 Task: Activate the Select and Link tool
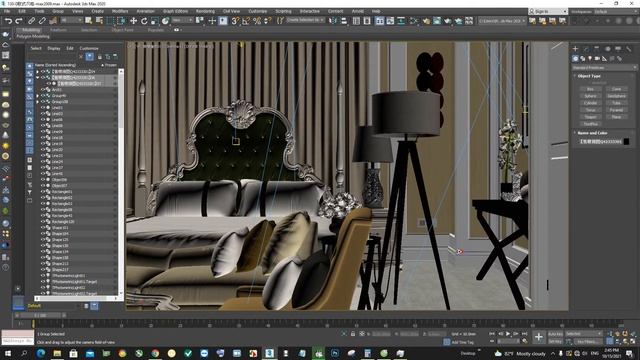point(31,21)
